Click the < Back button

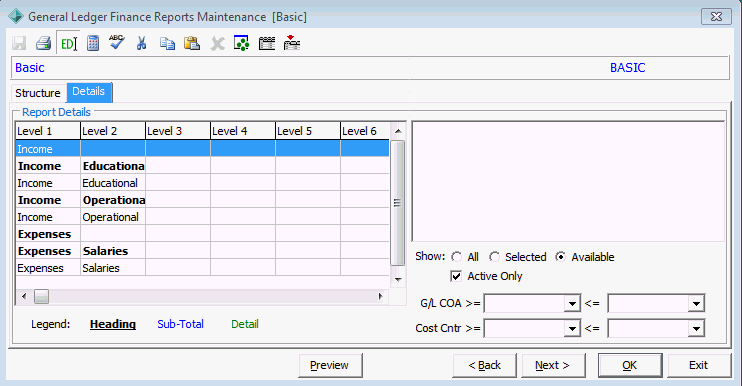[x=484, y=365]
